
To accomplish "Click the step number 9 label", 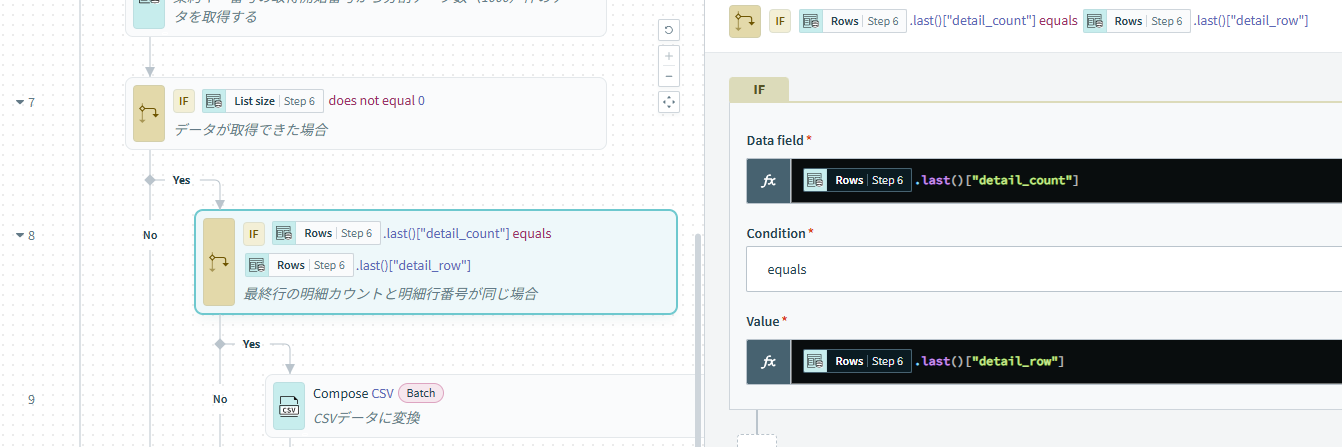I will [x=31, y=400].
